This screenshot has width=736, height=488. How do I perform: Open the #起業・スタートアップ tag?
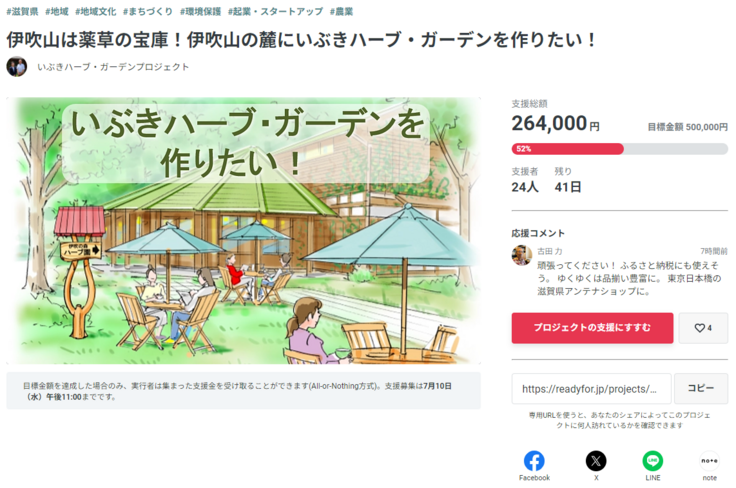pyautogui.click(x=275, y=12)
